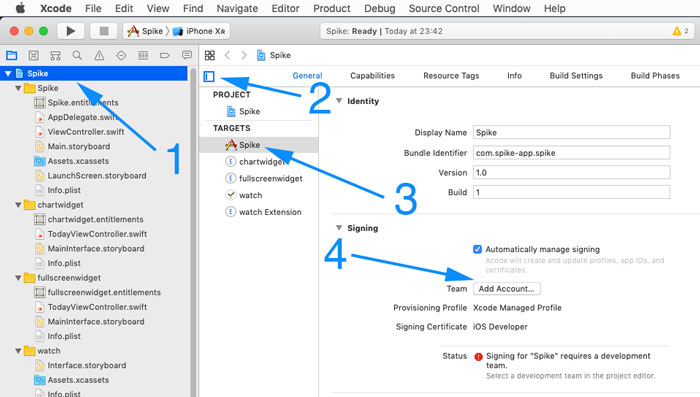Collapse the Signing section
Viewport: 700px width, 397px height.
coord(339,228)
